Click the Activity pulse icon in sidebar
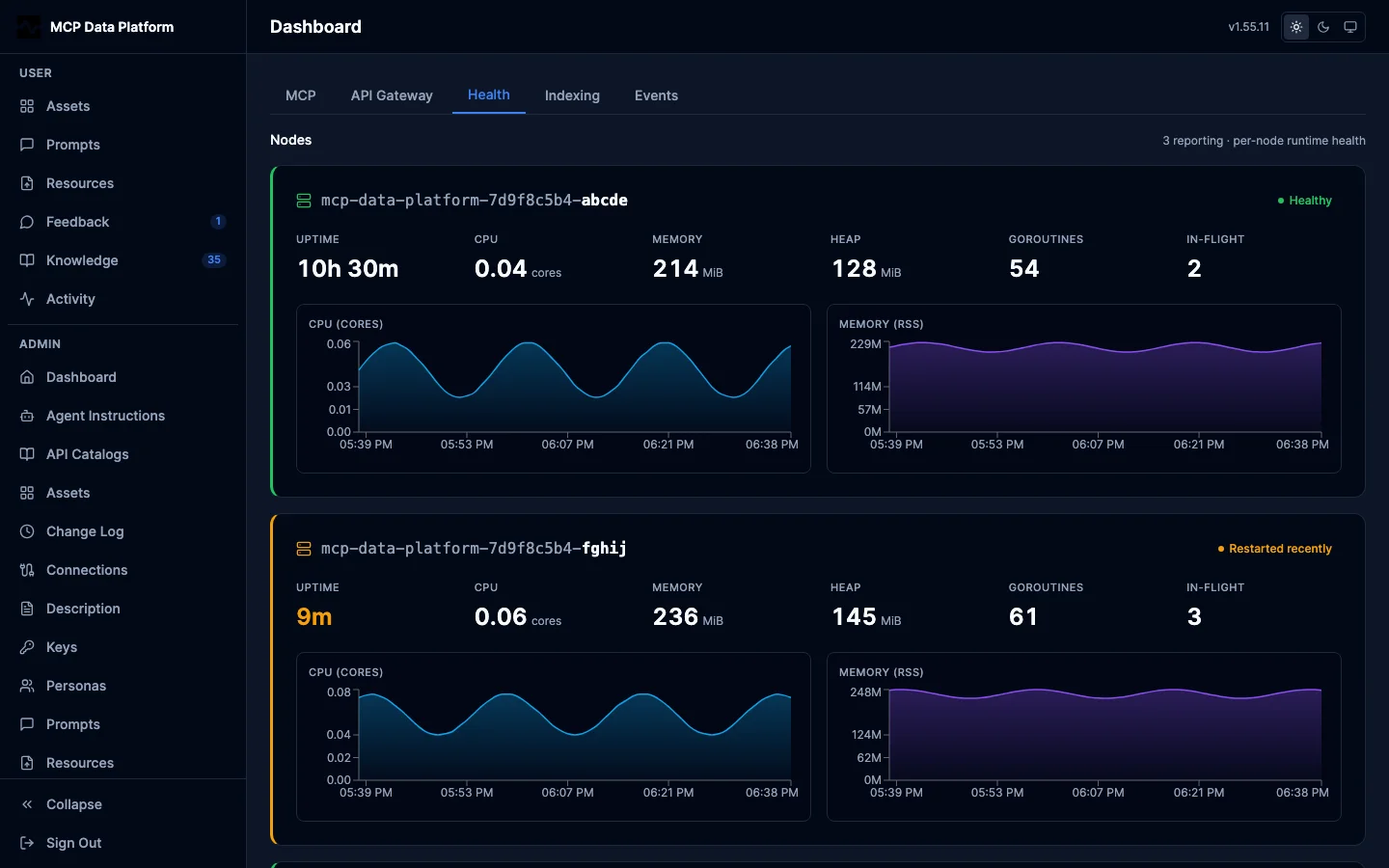 tap(27, 299)
